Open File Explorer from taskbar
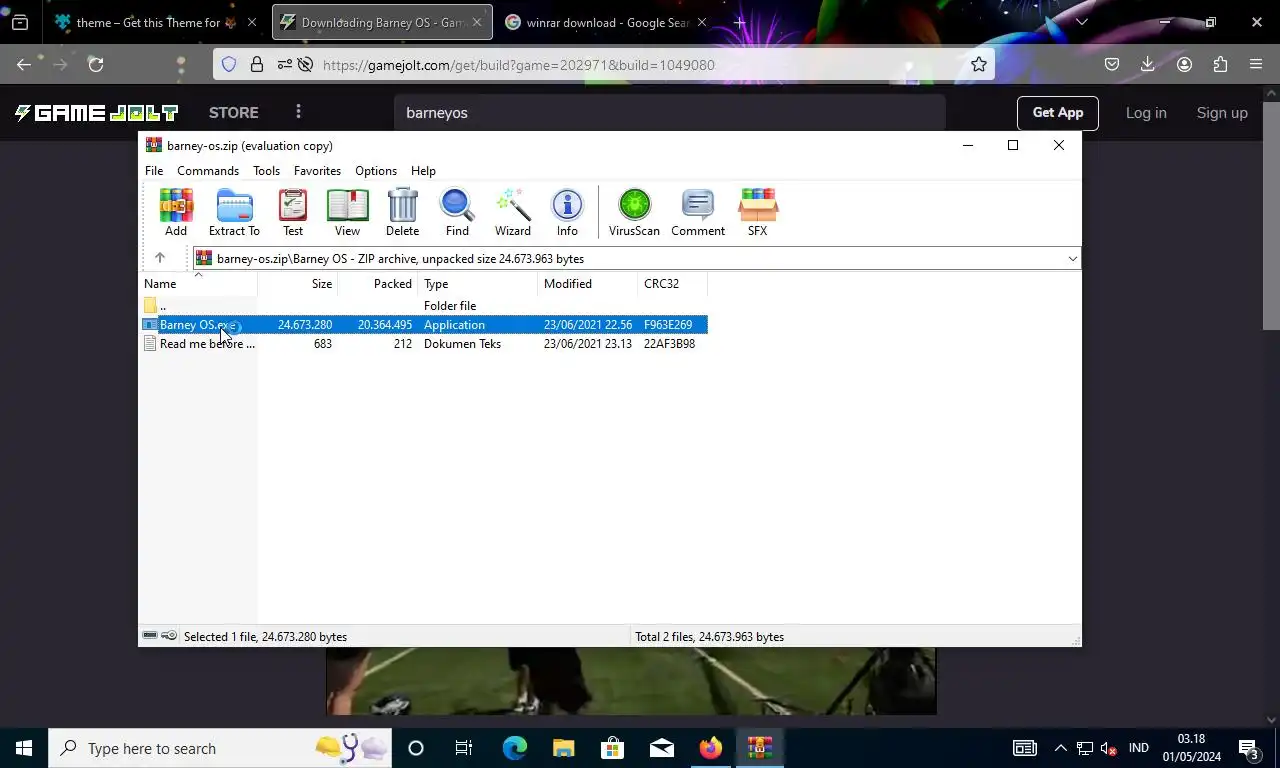Screen dimensions: 1280x768 pos(564,748)
